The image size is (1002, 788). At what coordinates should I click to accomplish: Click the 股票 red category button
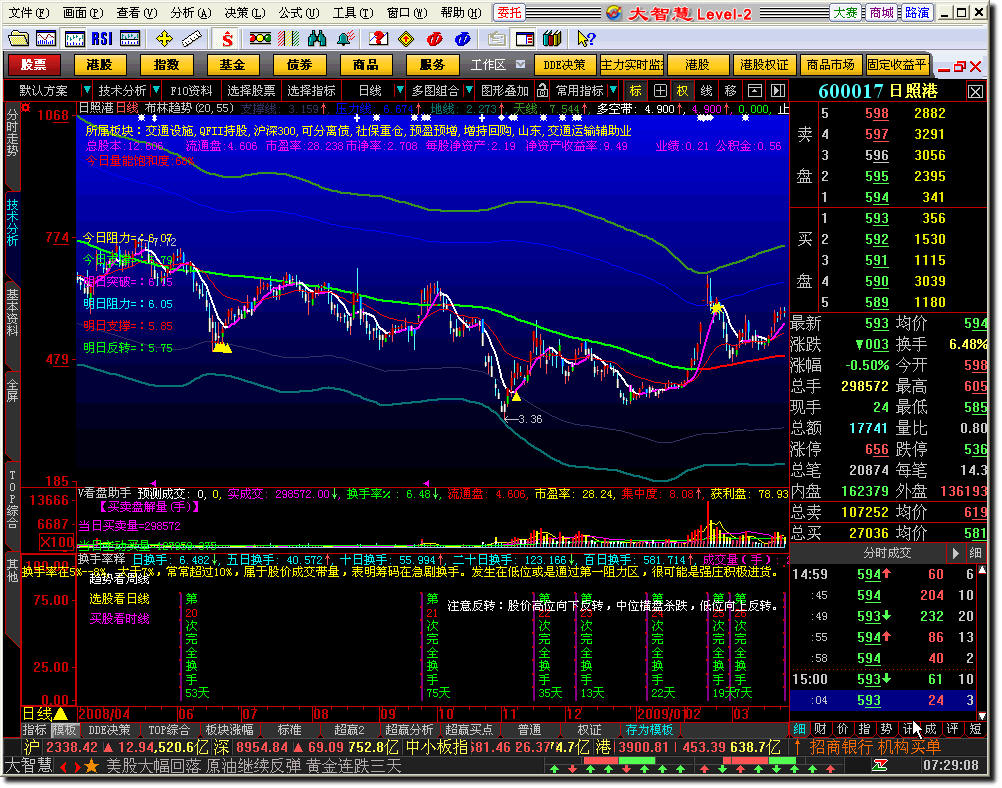[x=33, y=65]
